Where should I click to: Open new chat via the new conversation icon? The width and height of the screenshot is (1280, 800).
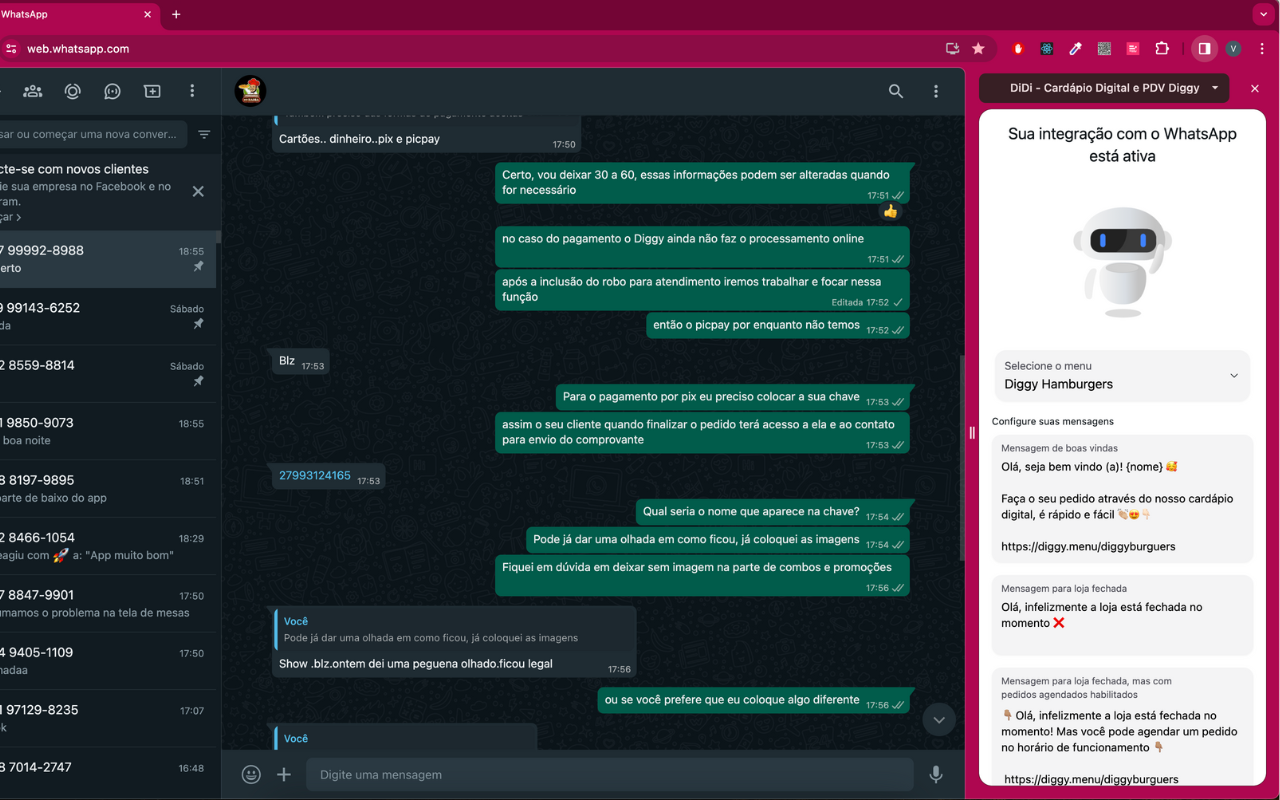[152, 91]
